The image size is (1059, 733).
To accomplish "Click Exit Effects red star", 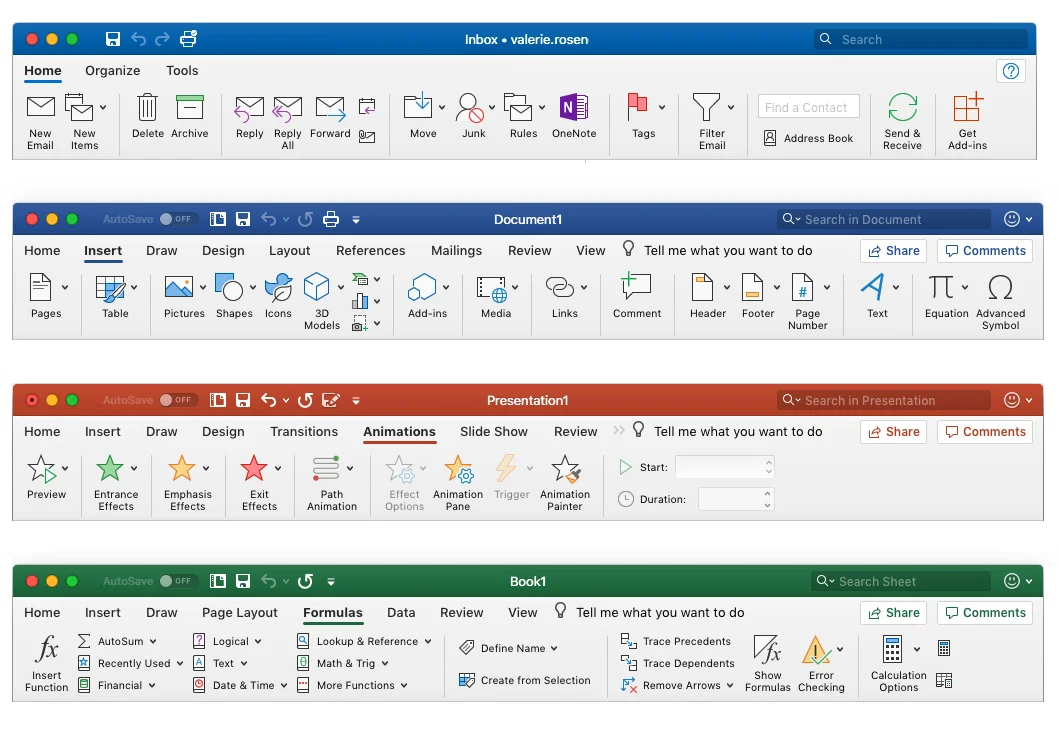I will point(254,468).
